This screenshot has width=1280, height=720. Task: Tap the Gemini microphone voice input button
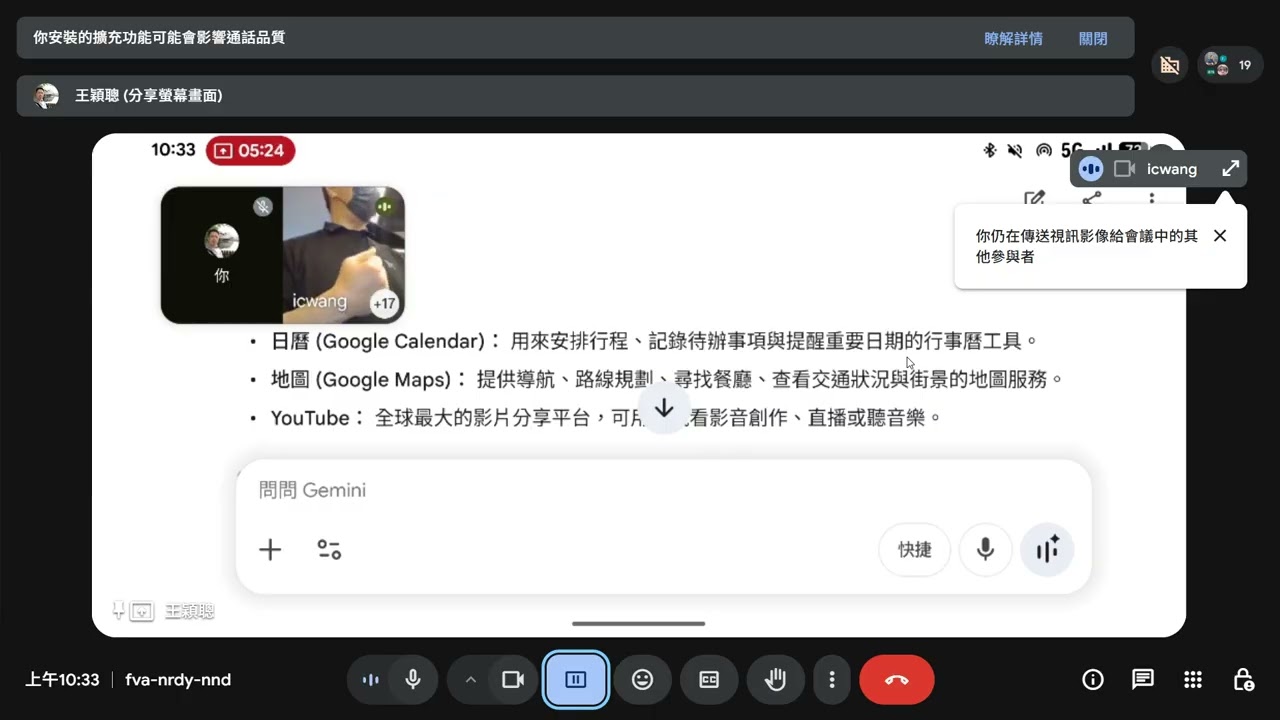[986, 549]
